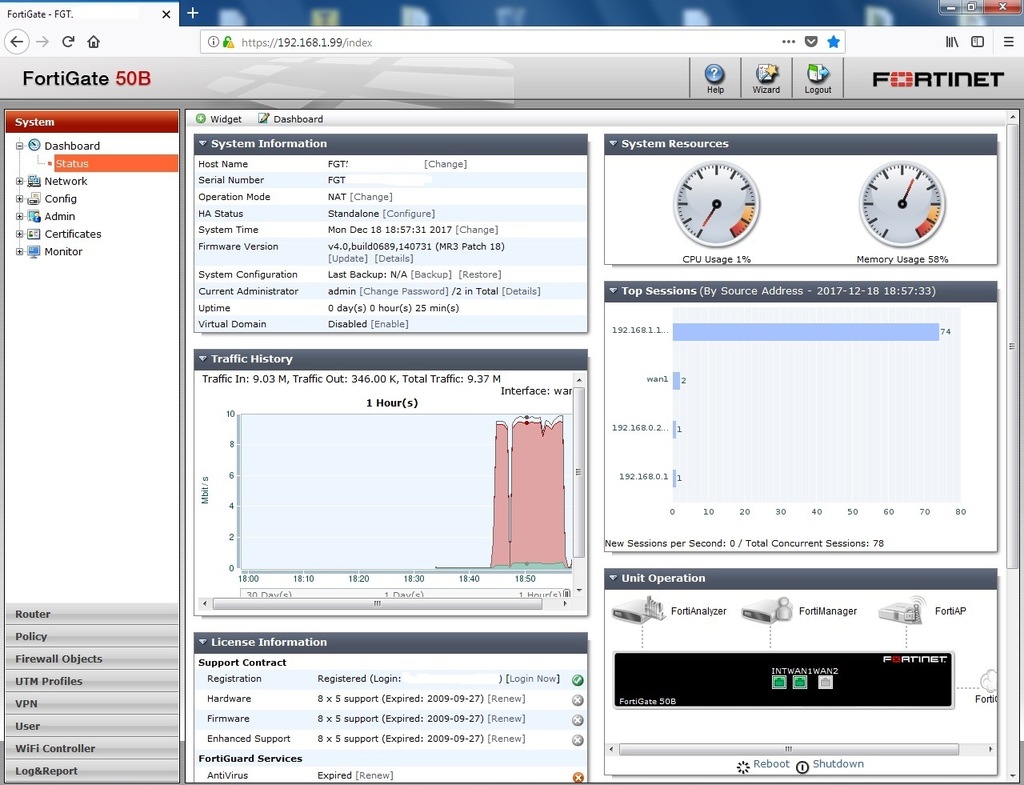Viewport: 1024px width, 785px height.
Task: Click the FortiAP access point icon
Action: [903, 610]
